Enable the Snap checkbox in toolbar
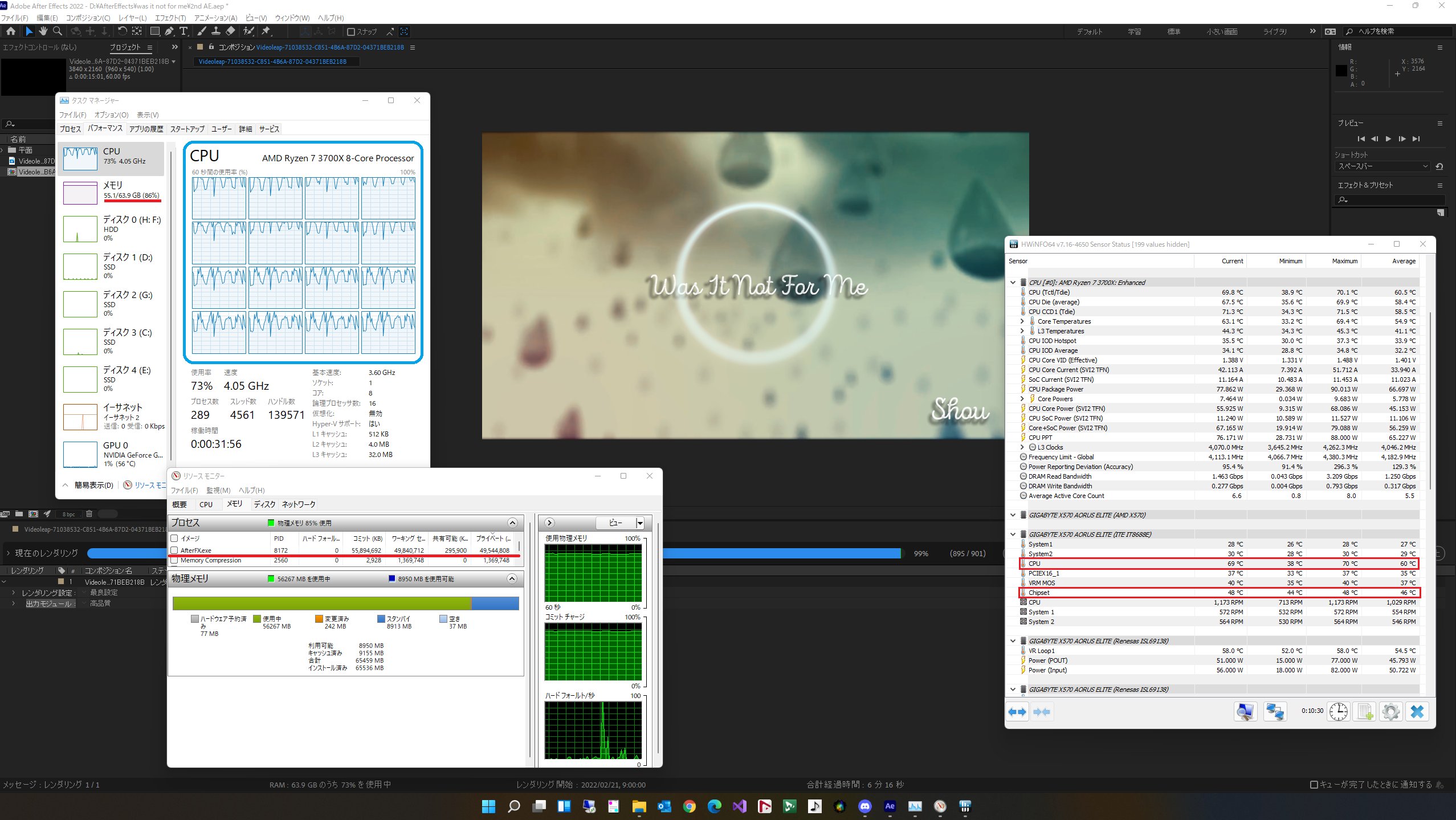1456x820 pixels. coord(351,32)
